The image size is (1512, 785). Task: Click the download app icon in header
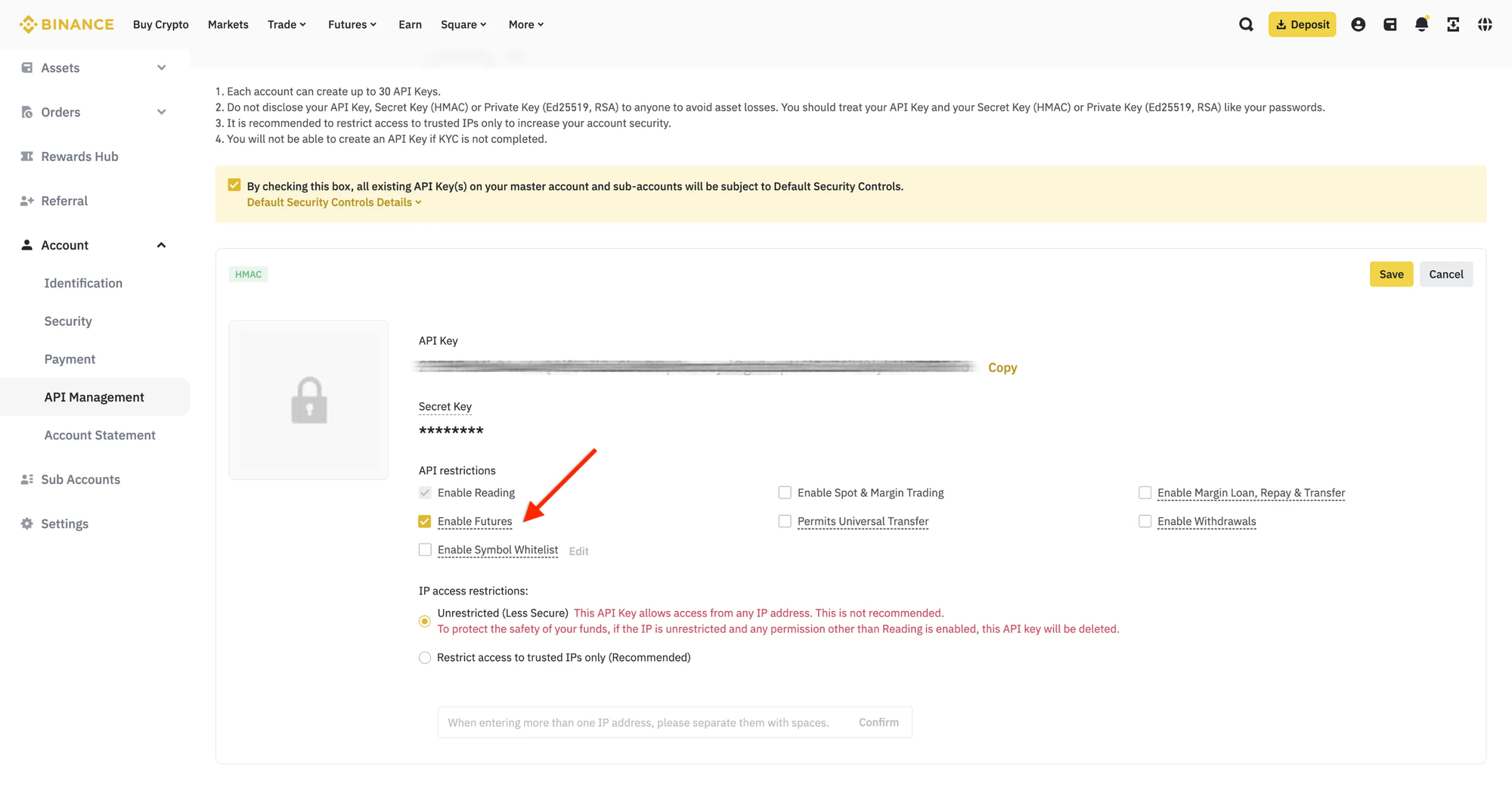point(1453,24)
